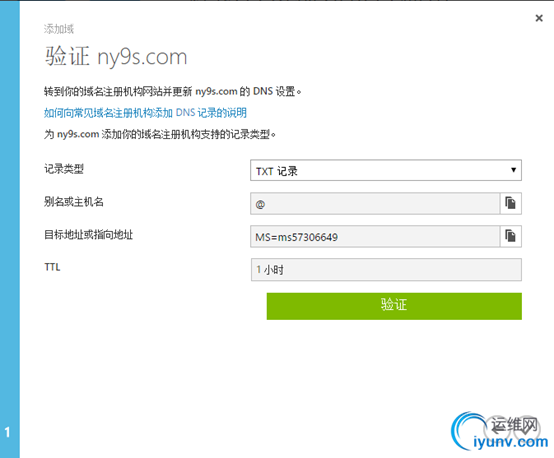Viewport: 554px width, 458px height.
Task: Click the TTL 1 小时 field
Action: click(x=386, y=270)
